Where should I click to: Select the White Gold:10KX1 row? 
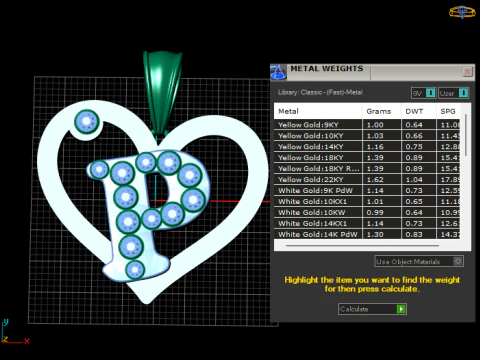click(x=367, y=202)
